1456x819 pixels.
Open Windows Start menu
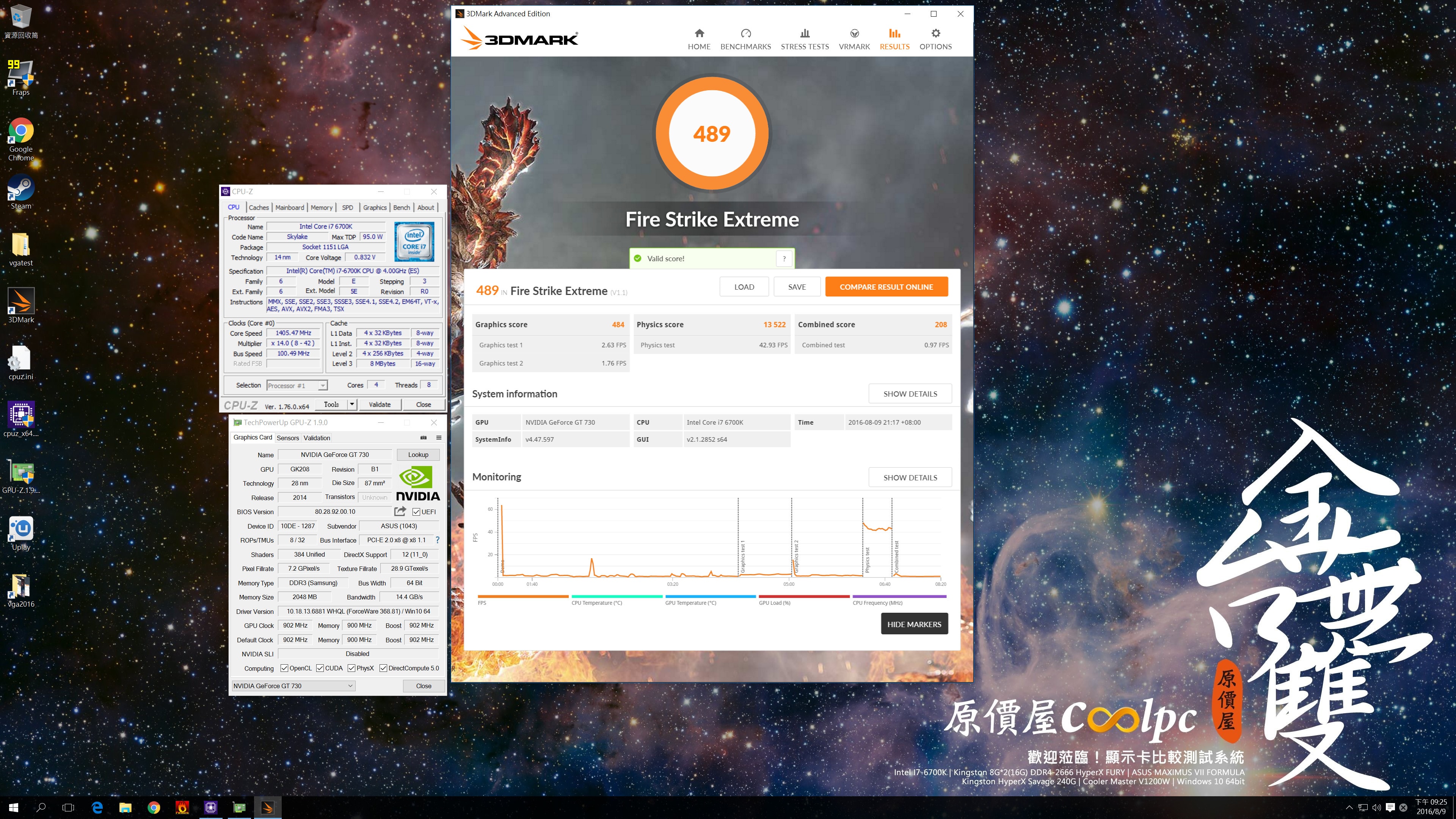tap(14, 808)
